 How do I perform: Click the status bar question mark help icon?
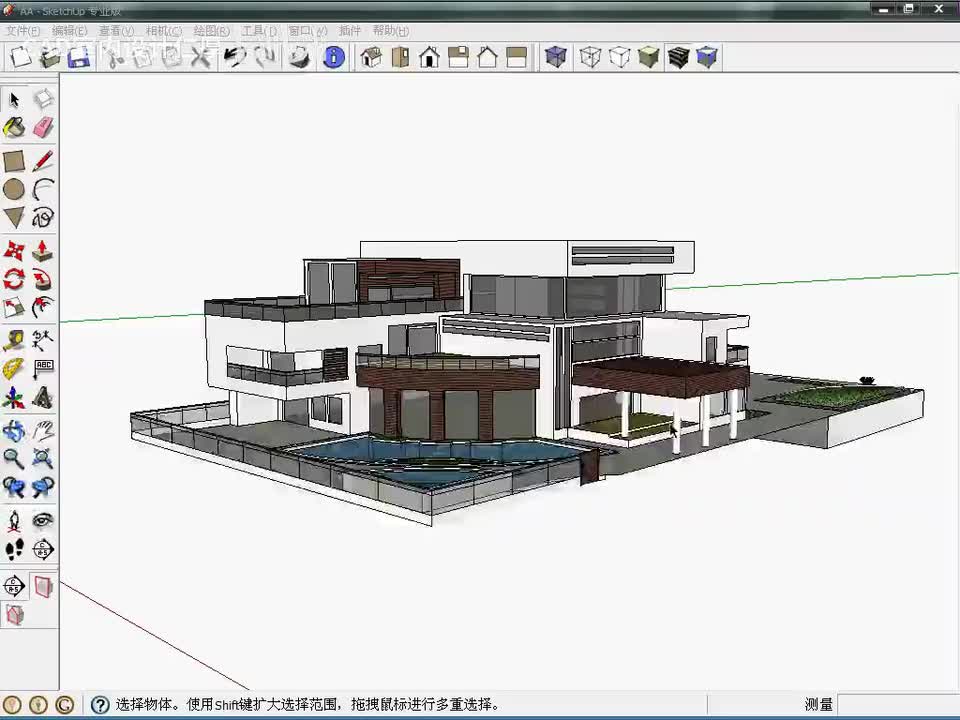pos(100,705)
